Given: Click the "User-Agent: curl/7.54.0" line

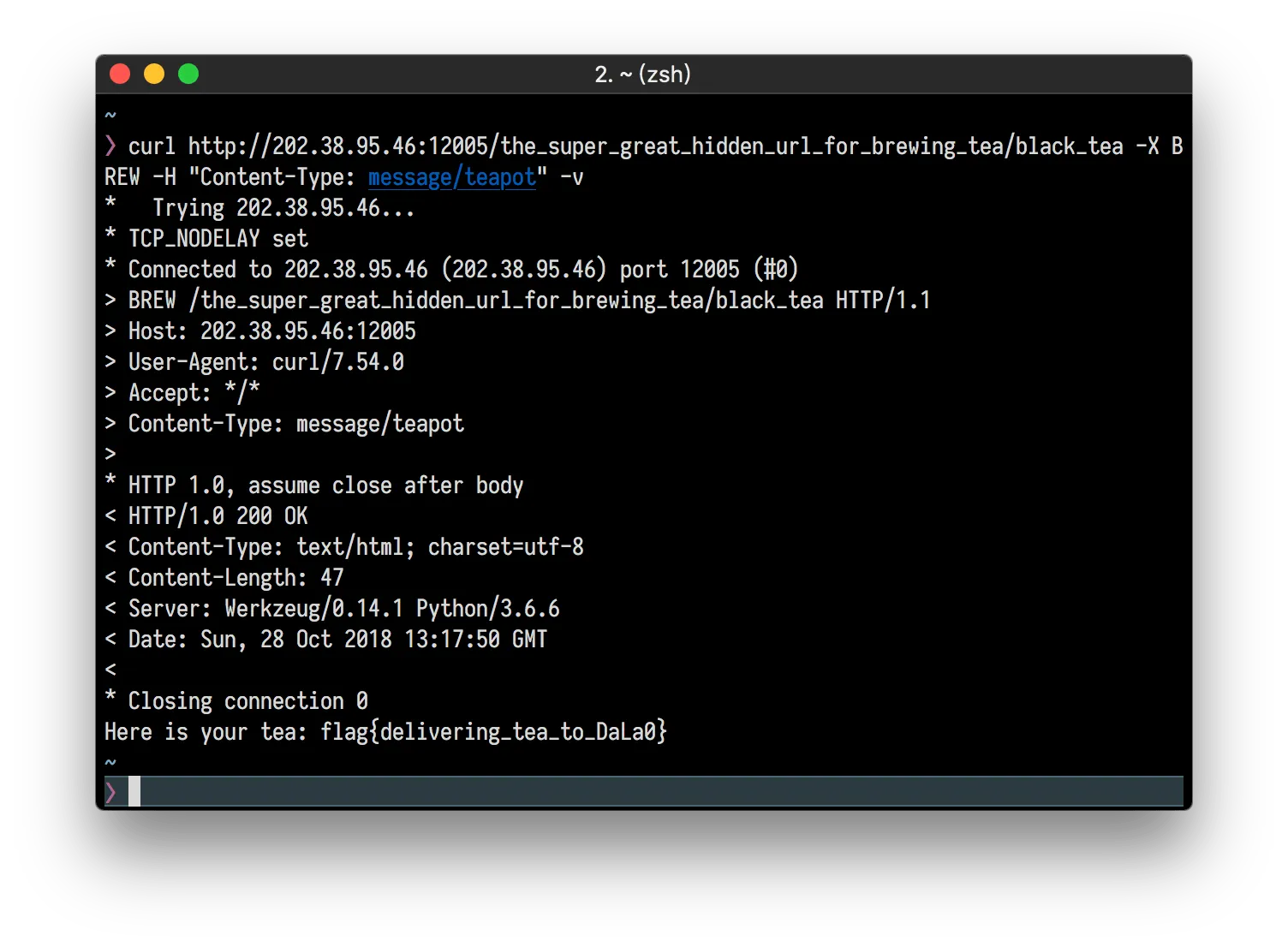Looking at the screenshot, I should (x=265, y=362).
